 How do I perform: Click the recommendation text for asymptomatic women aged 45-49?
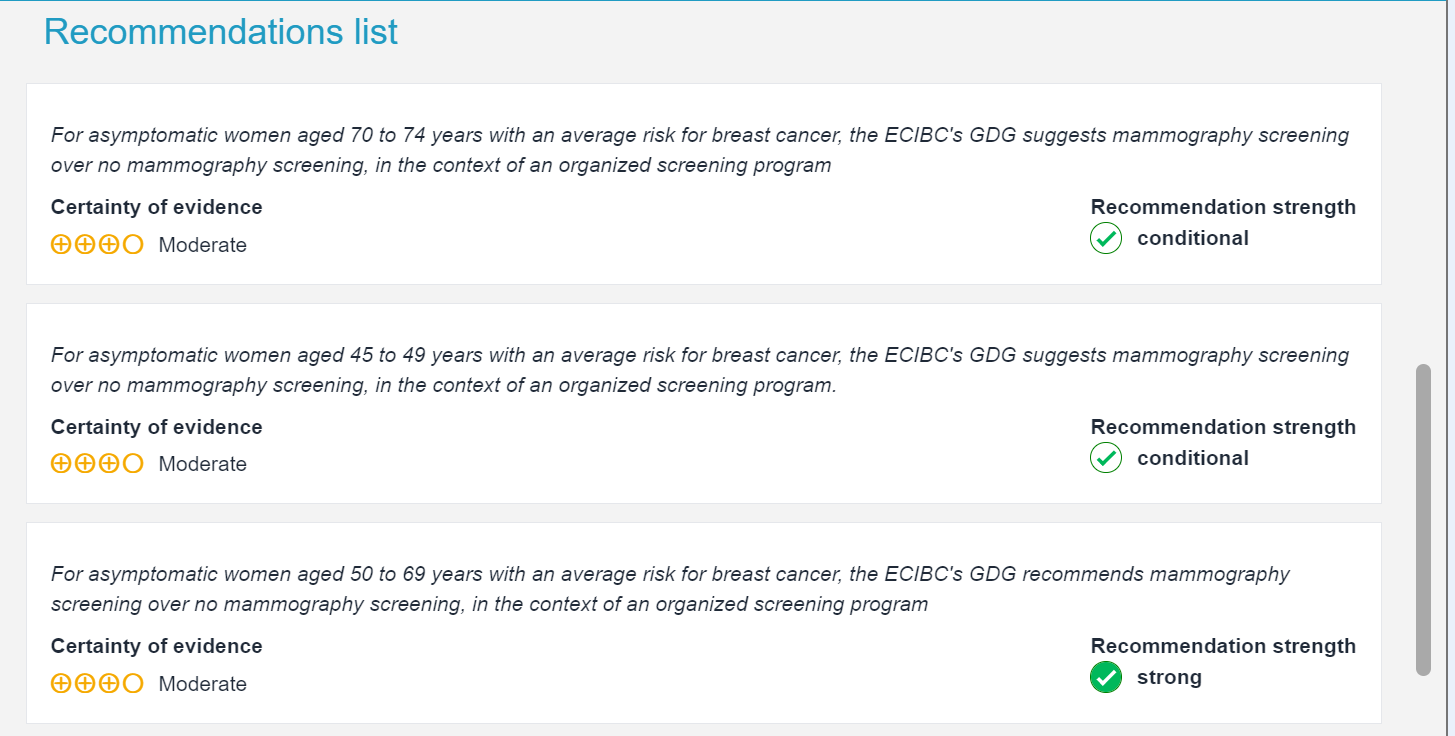700,370
